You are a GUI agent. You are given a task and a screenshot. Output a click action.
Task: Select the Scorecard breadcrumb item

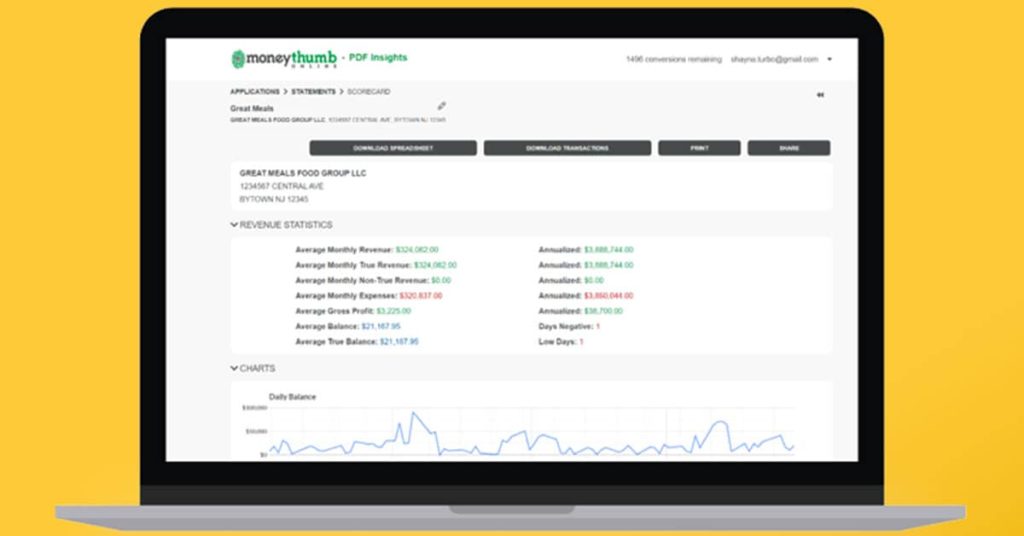pyautogui.click(x=367, y=91)
